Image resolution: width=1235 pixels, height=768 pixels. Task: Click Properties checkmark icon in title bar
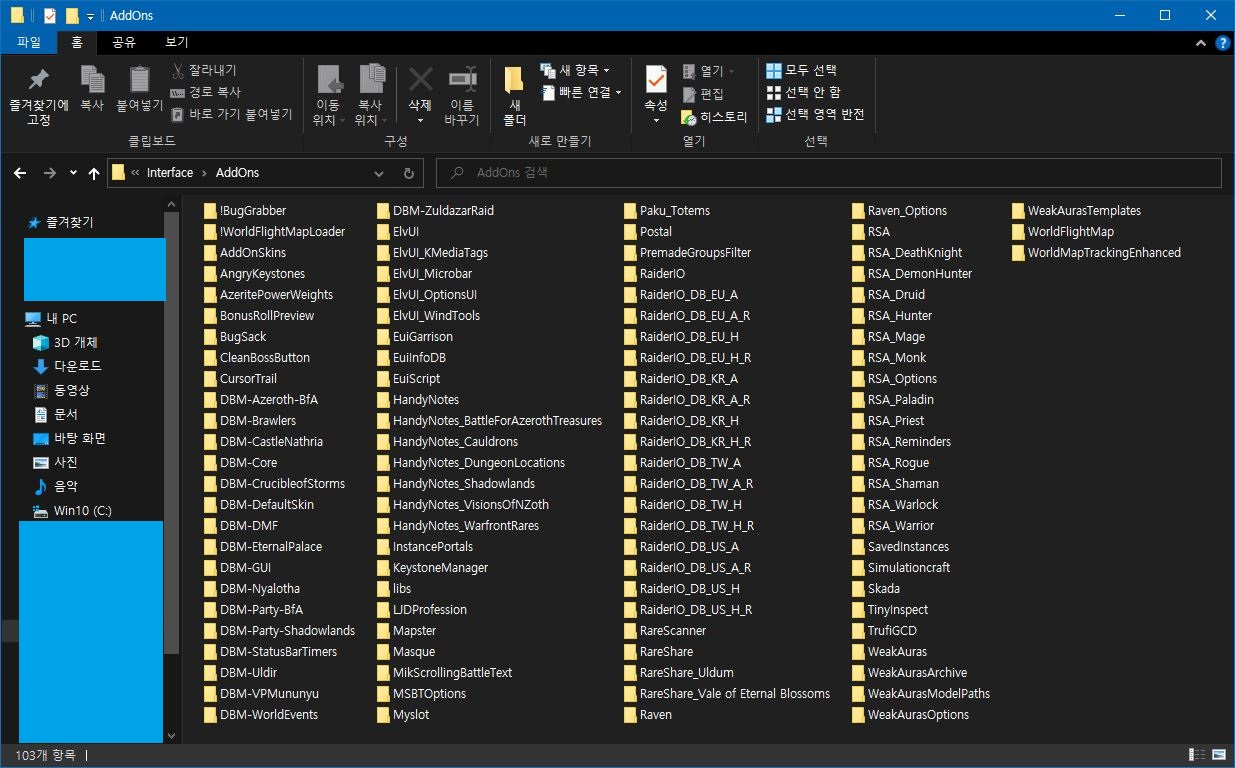click(50, 16)
